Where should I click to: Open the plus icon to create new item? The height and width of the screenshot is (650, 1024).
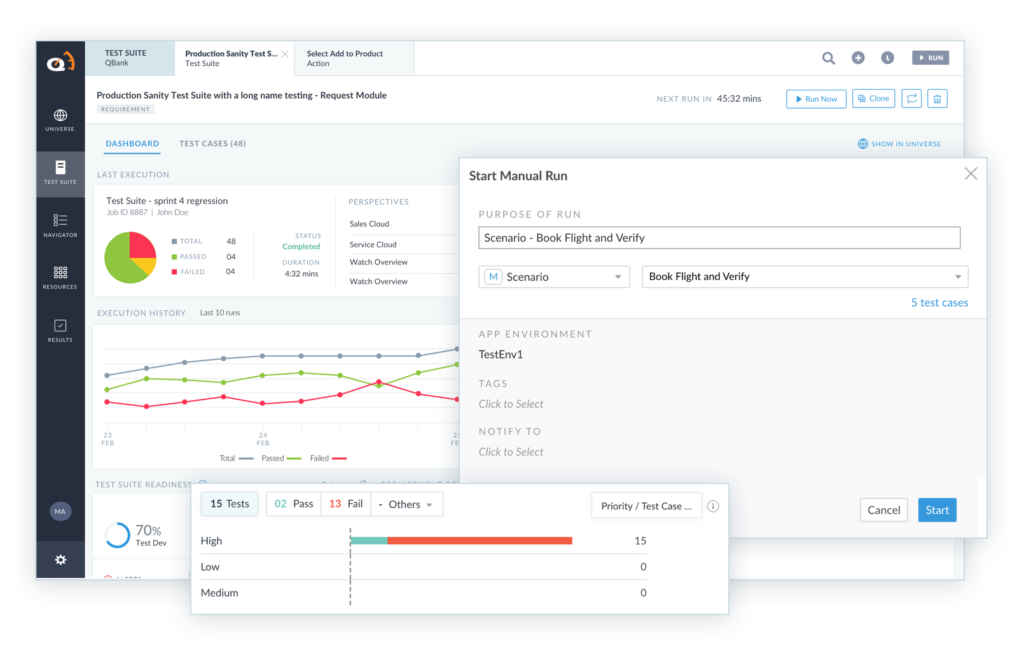858,57
